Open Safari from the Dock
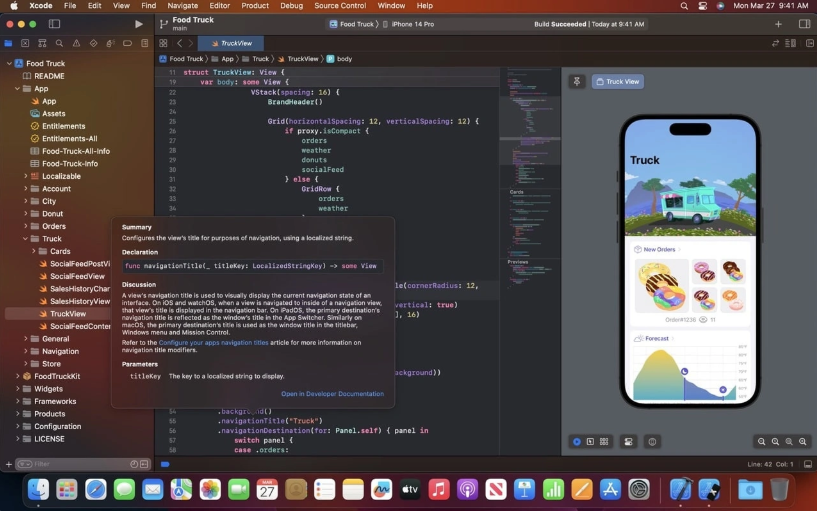 (95, 490)
